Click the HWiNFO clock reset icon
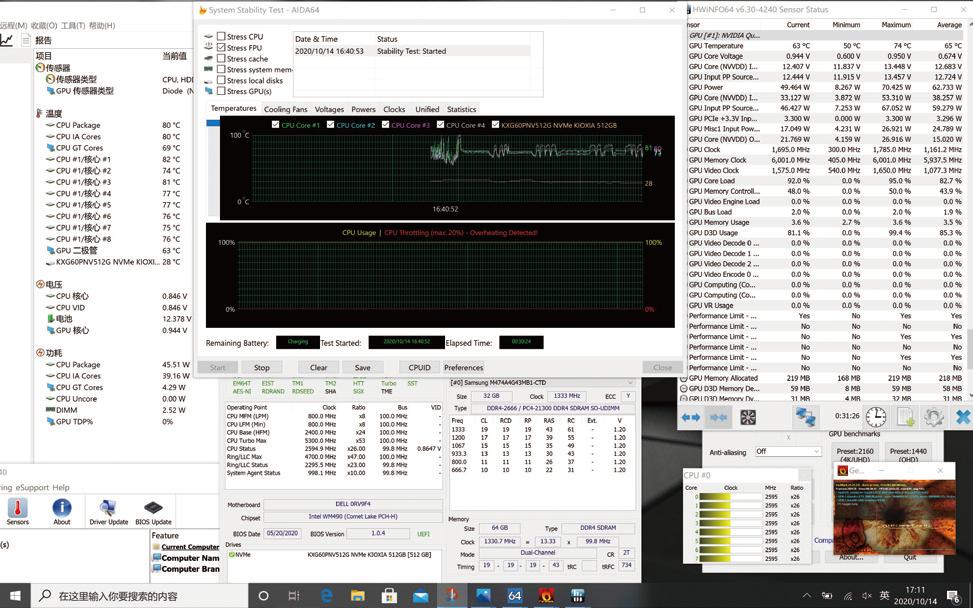Screen dimensions: 973x608 coord(875,417)
